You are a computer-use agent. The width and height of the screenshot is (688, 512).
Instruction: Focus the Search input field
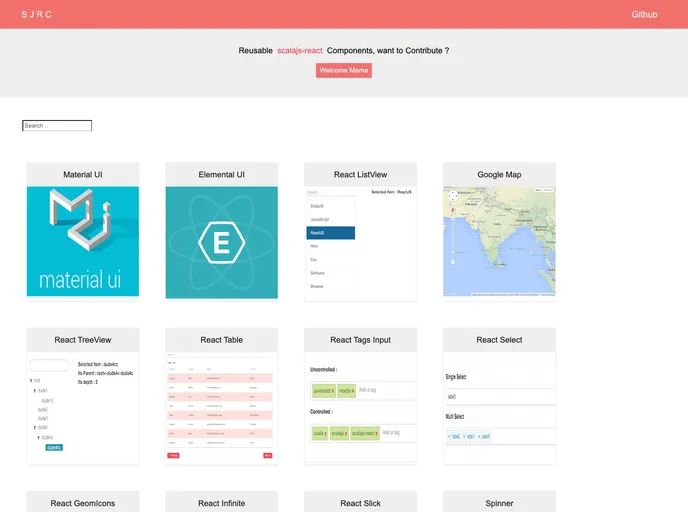[57, 125]
